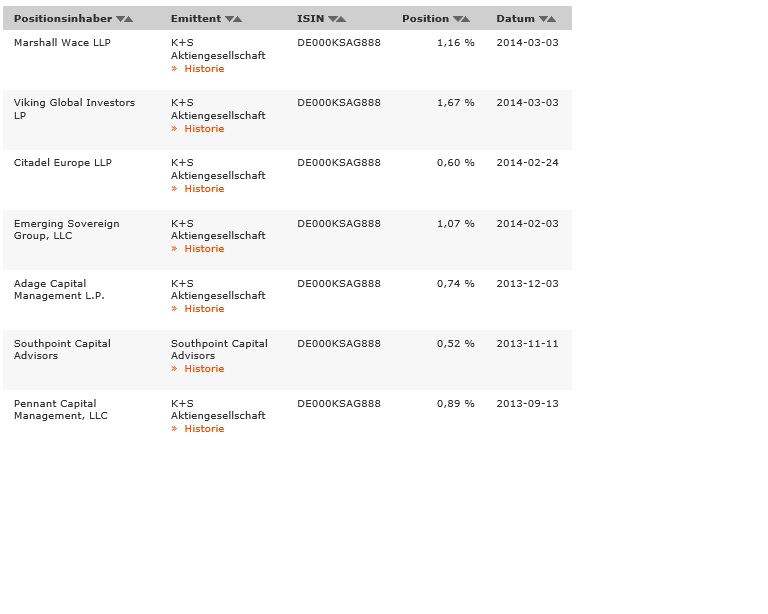Click the Datum column header text

pos(515,19)
